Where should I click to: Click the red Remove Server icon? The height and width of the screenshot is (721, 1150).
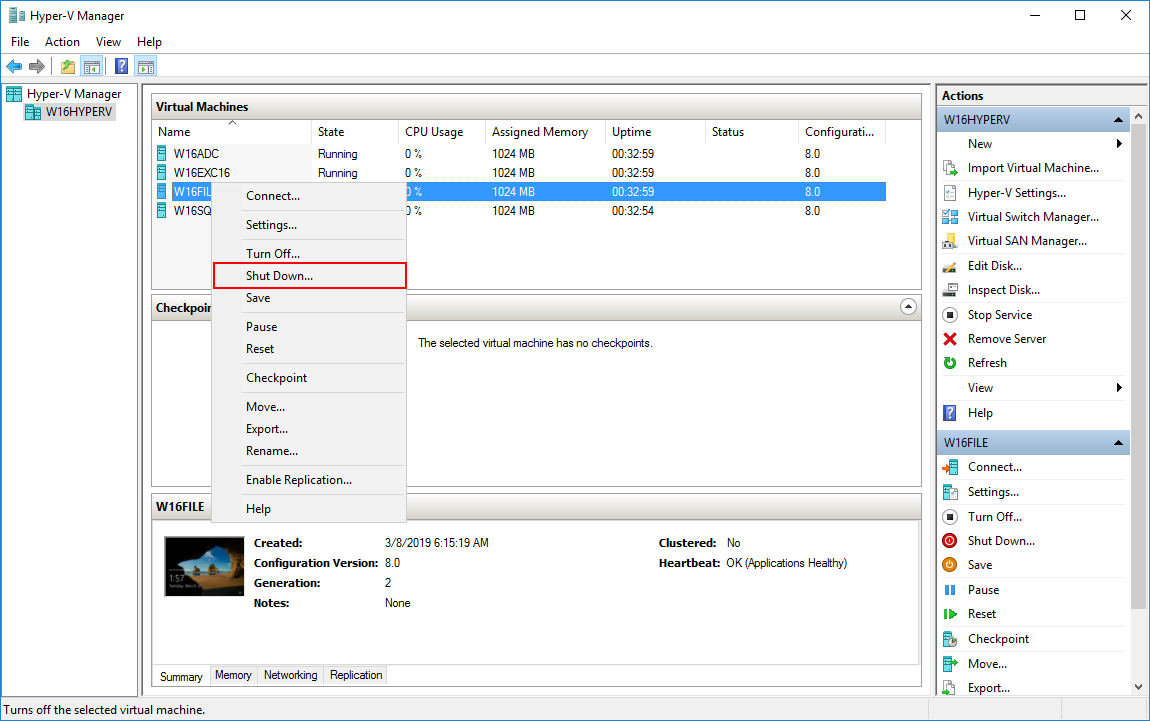950,339
